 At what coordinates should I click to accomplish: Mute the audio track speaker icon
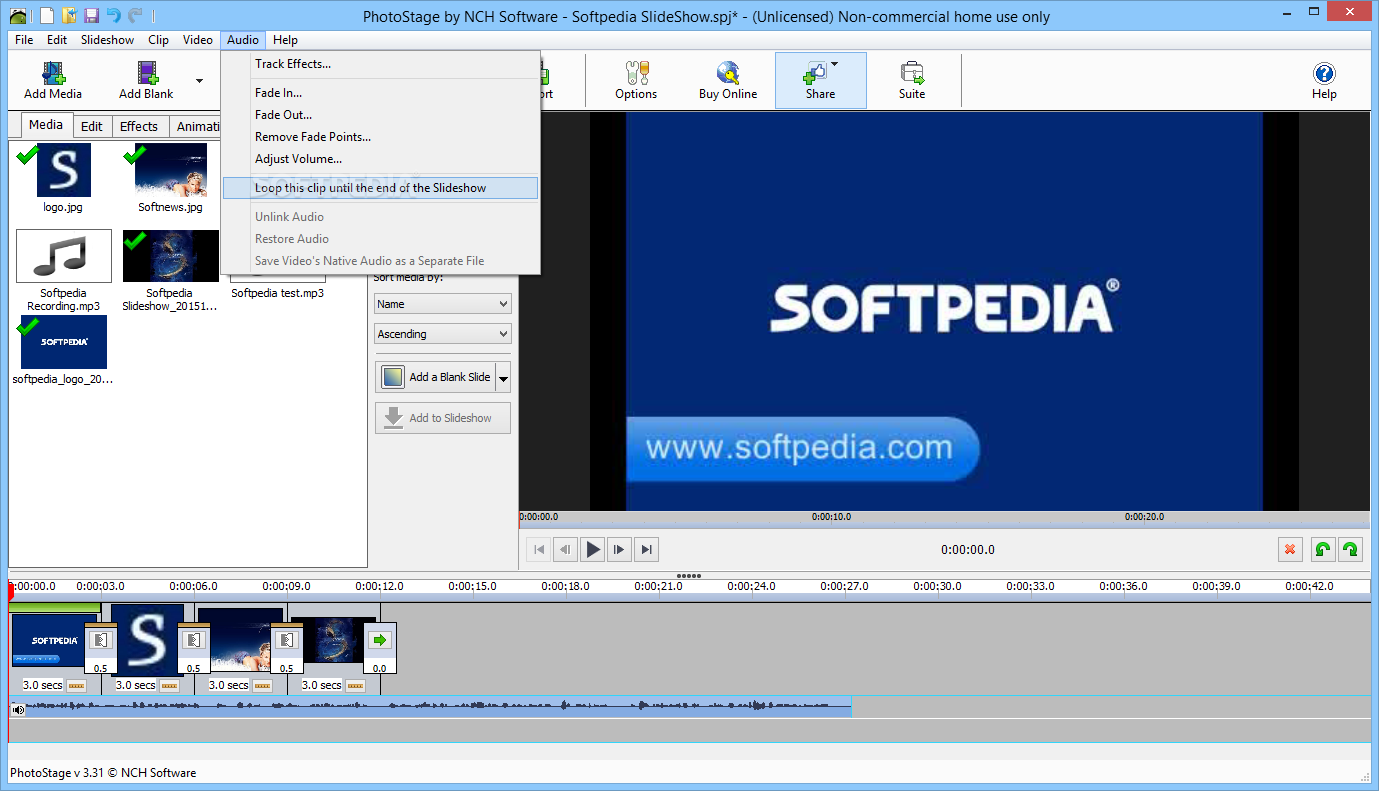18,709
